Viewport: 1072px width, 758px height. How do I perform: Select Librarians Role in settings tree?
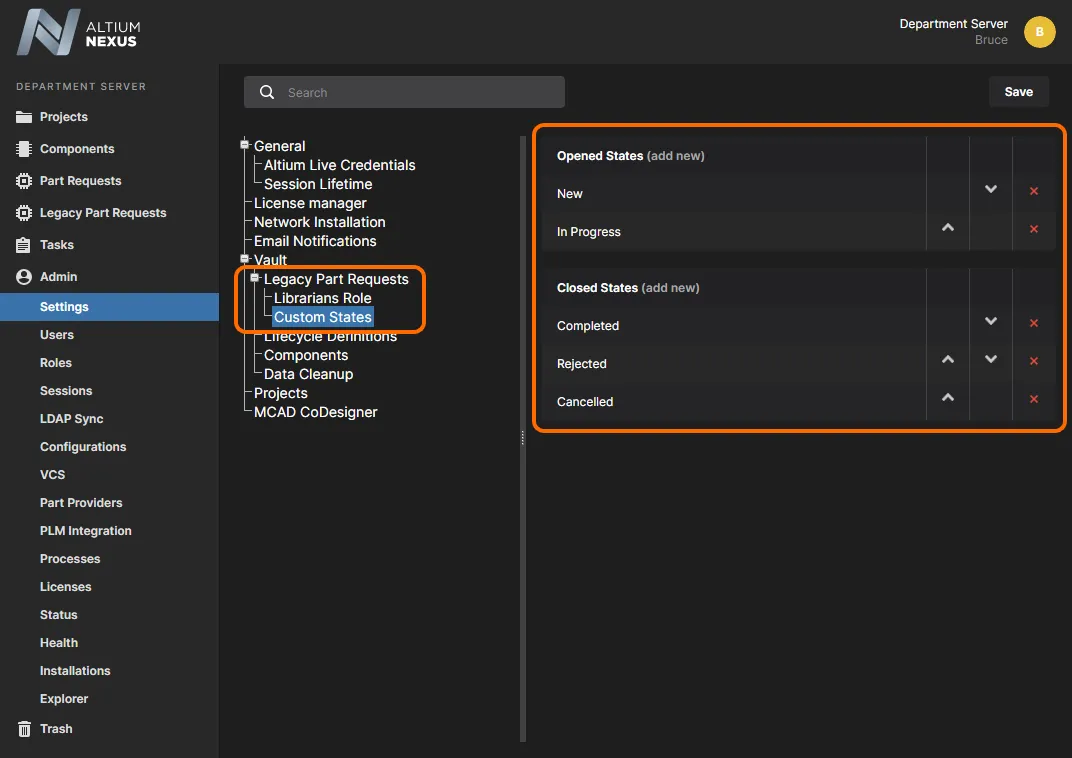(x=322, y=298)
